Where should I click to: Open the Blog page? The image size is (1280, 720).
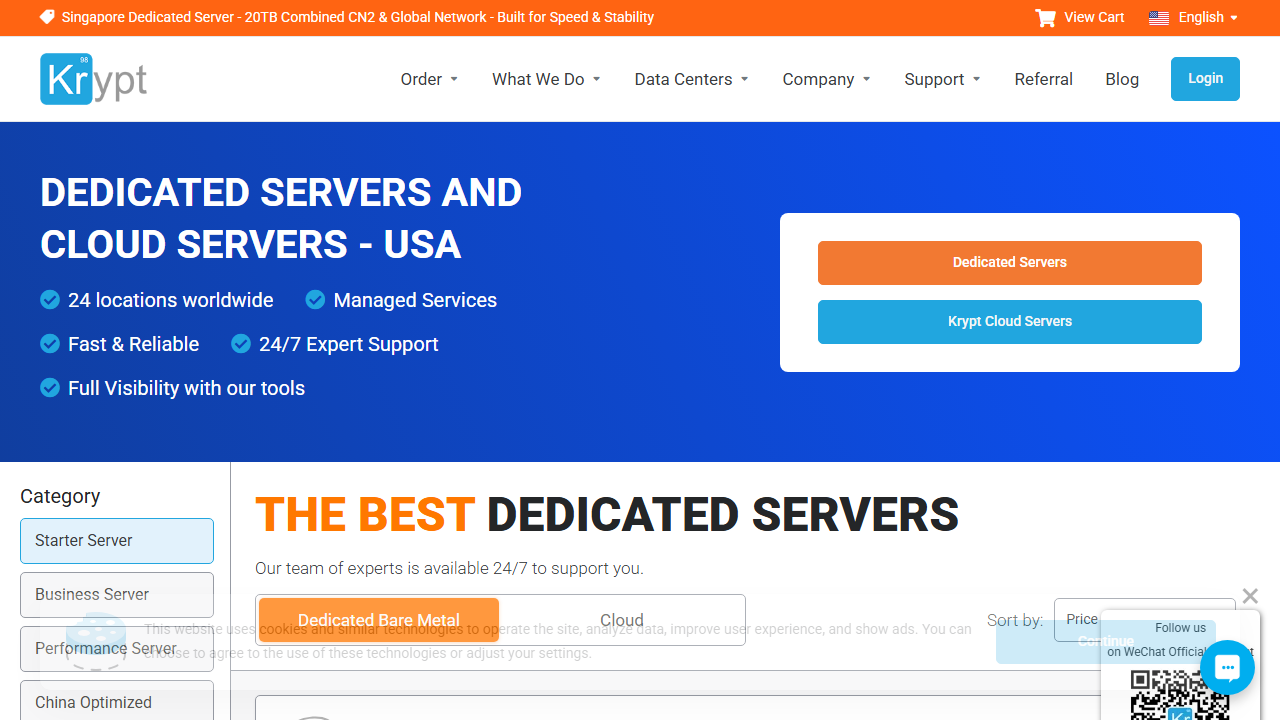click(1122, 79)
